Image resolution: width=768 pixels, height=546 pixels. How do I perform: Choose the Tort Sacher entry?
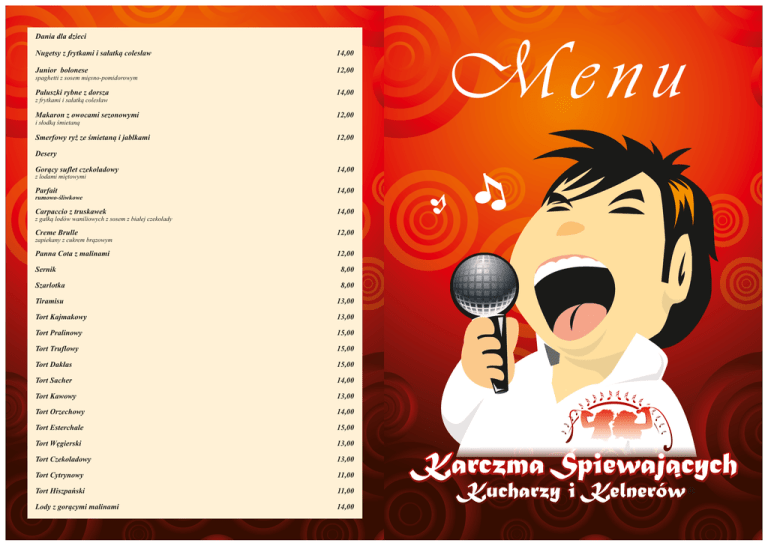coord(55,380)
